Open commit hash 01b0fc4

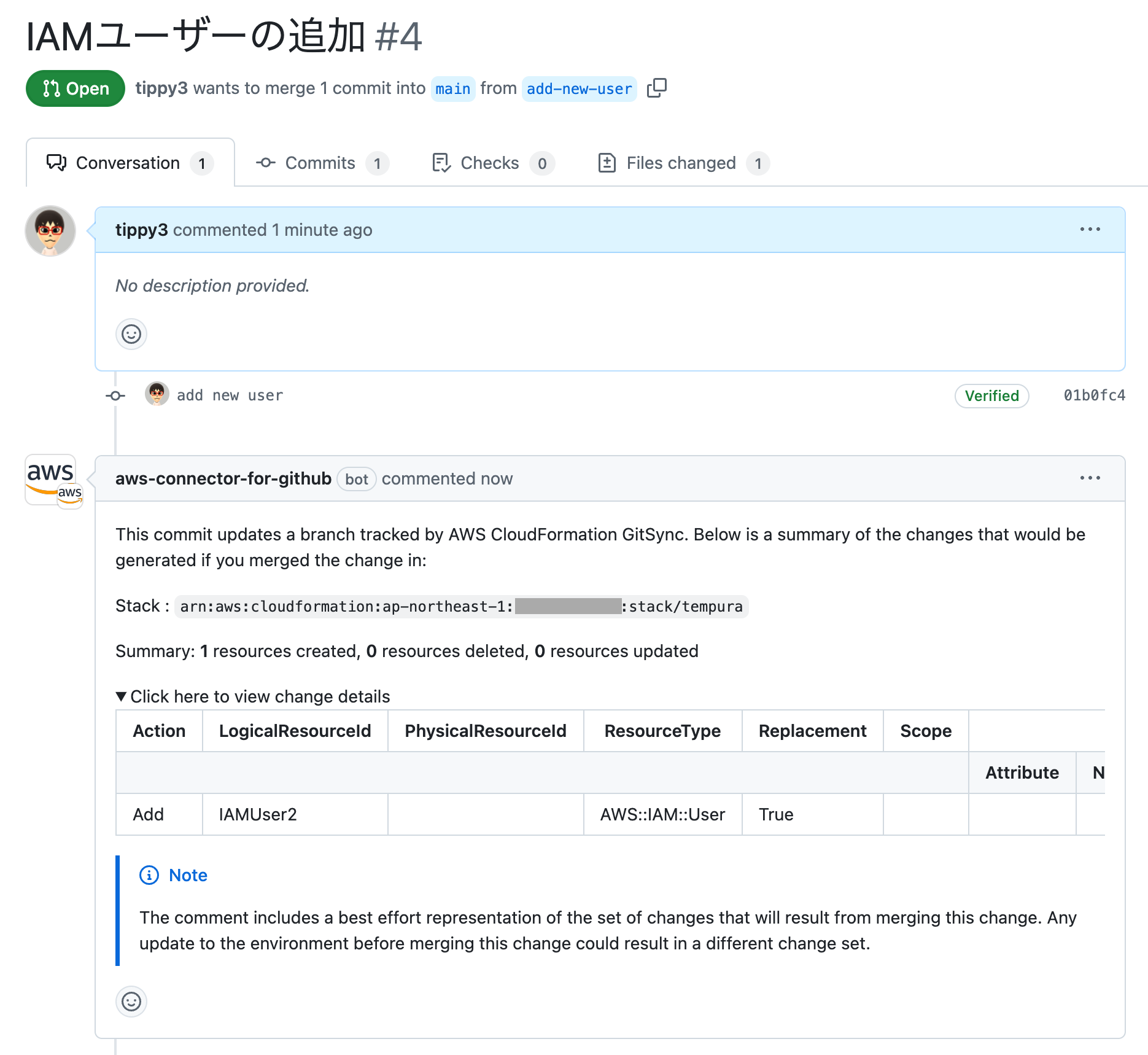coord(1095,395)
